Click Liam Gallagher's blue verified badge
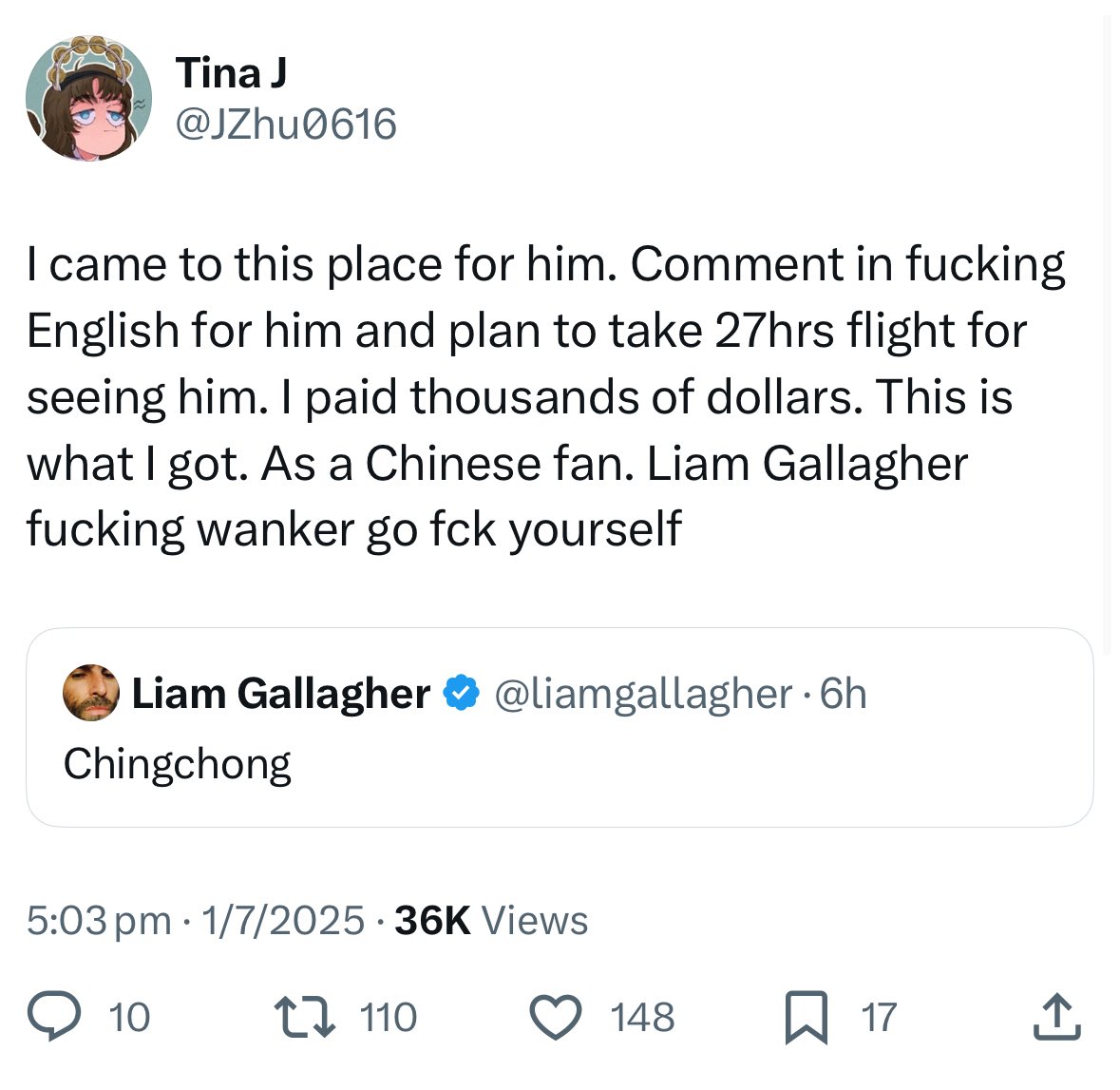The height and width of the screenshot is (1090, 1120). point(462,693)
